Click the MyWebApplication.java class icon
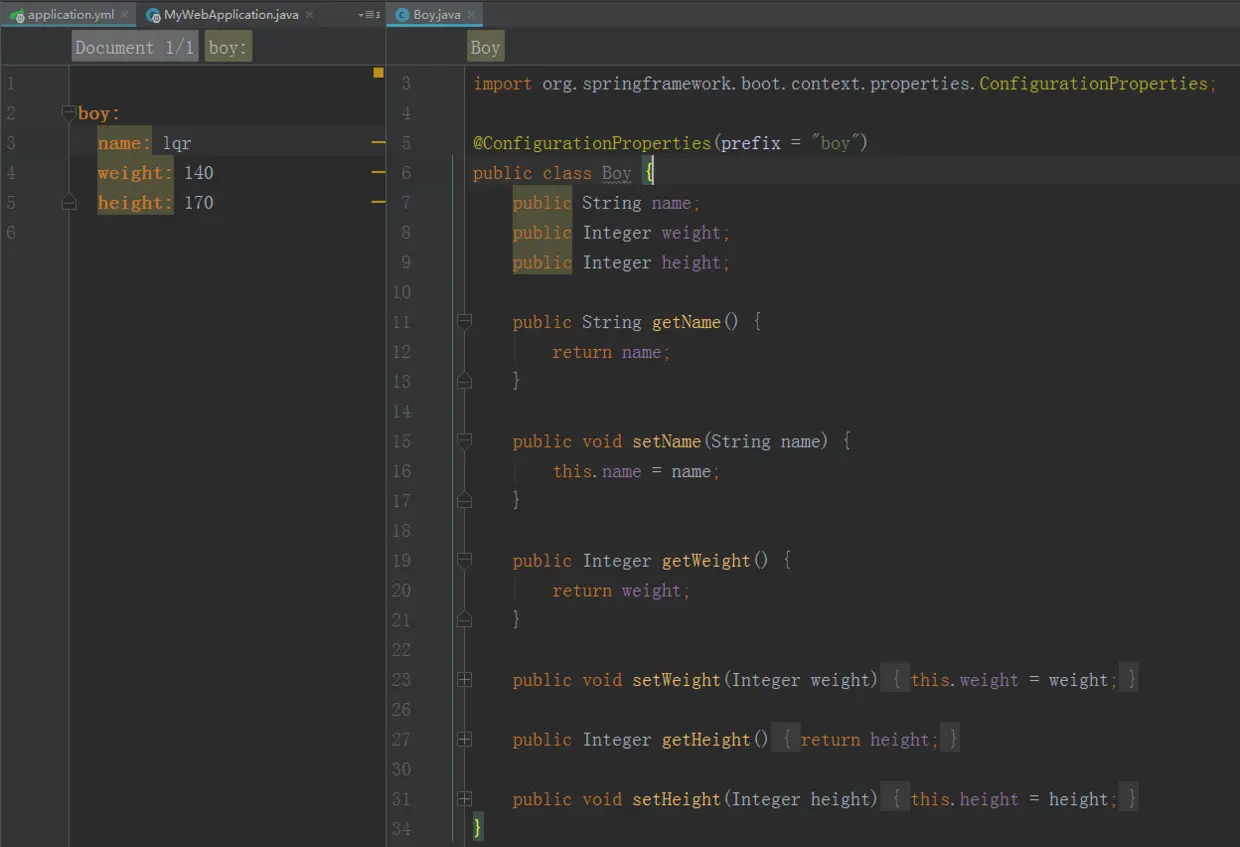Viewport: 1240px width, 847px height. [153, 16]
